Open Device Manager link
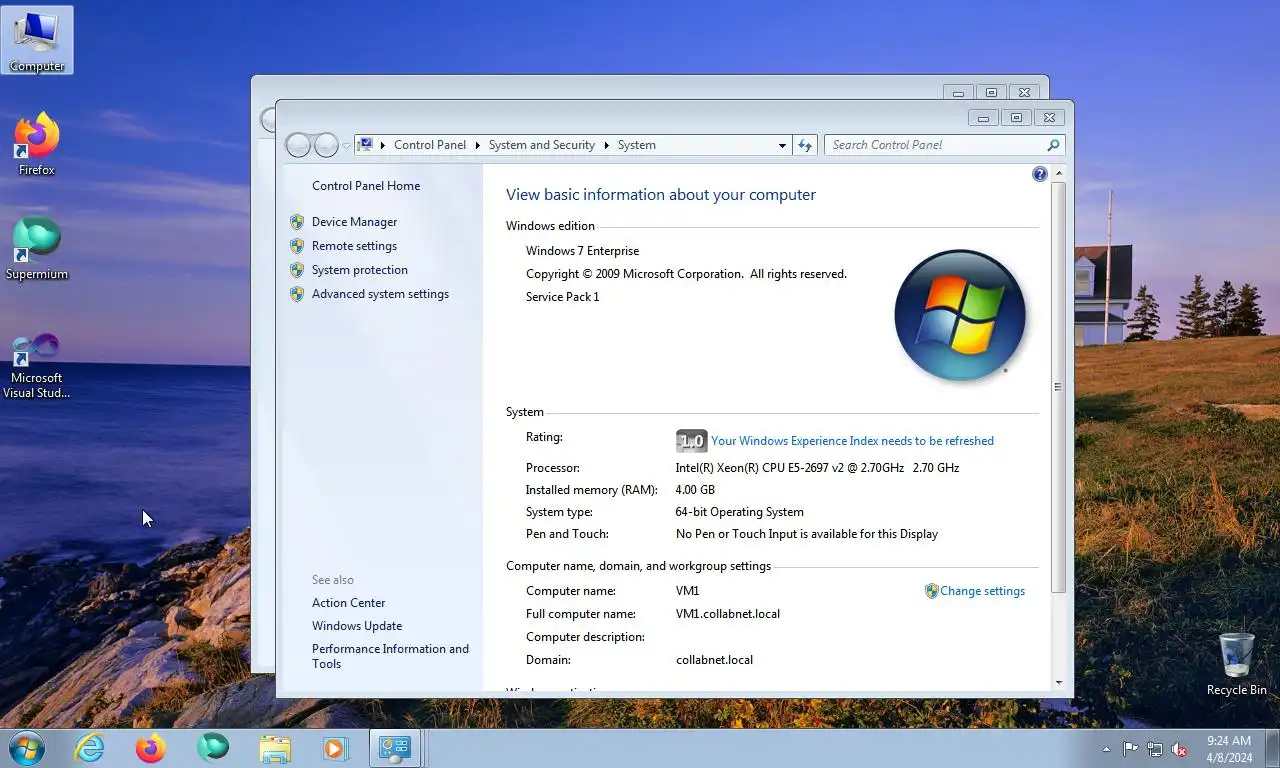 [354, 222]
